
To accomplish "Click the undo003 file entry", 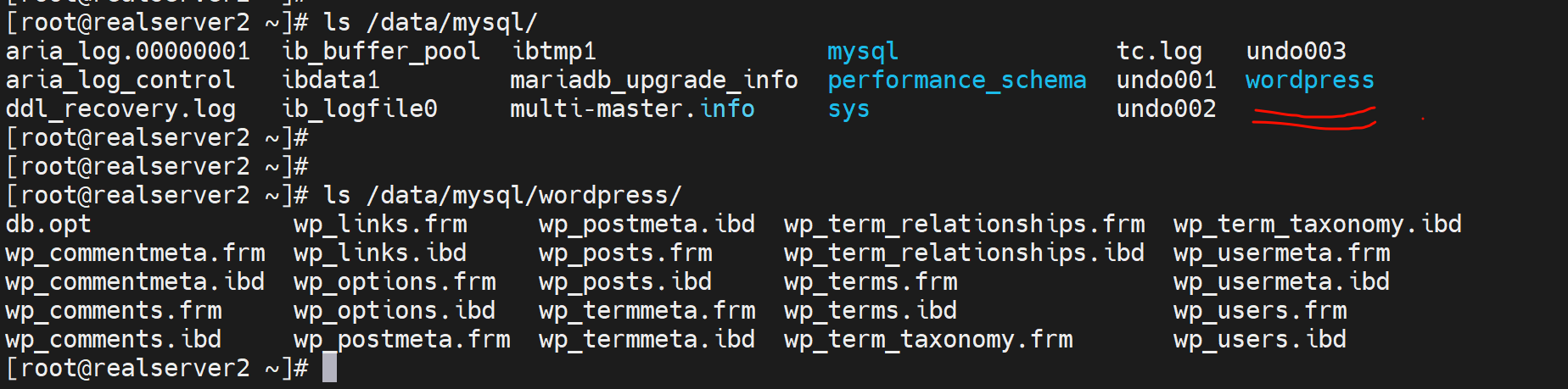I will click(x=1296, y=52).
